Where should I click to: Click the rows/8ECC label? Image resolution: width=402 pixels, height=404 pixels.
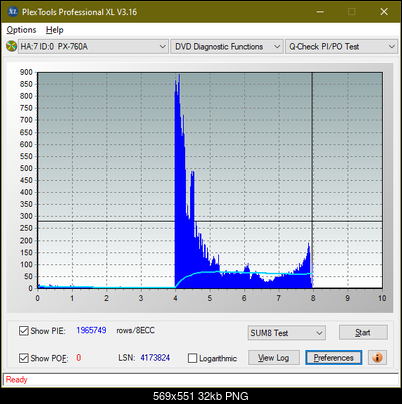click(x=135, y=330)
